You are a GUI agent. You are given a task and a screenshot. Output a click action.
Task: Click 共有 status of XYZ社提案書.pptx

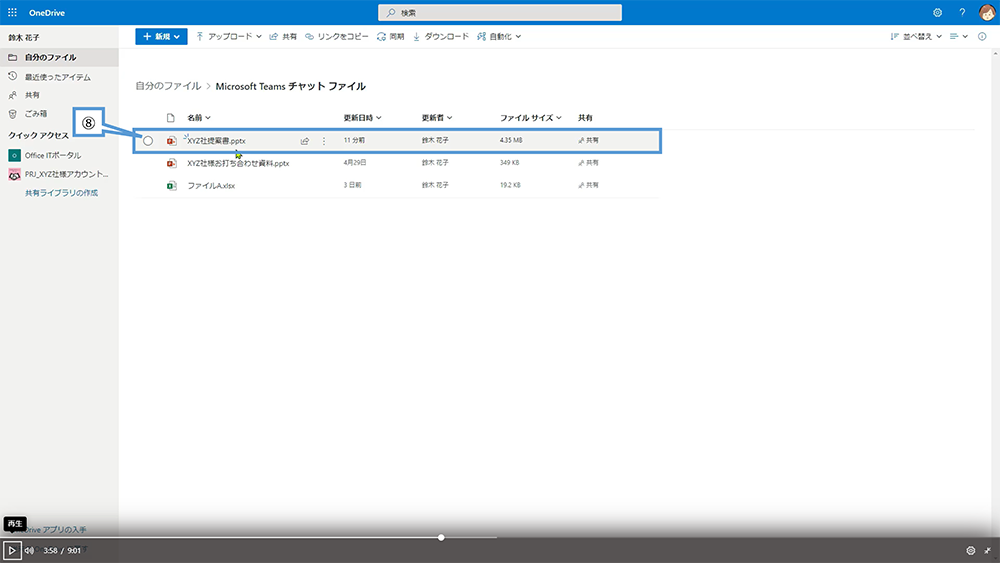pyautogui.click(x=588, y=140)
